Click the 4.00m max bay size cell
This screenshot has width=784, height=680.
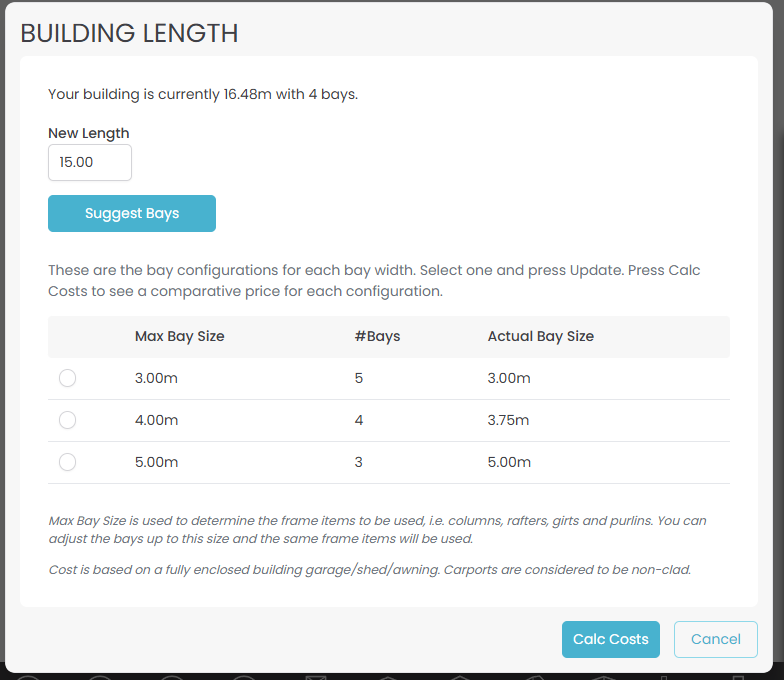click(156, 420)
